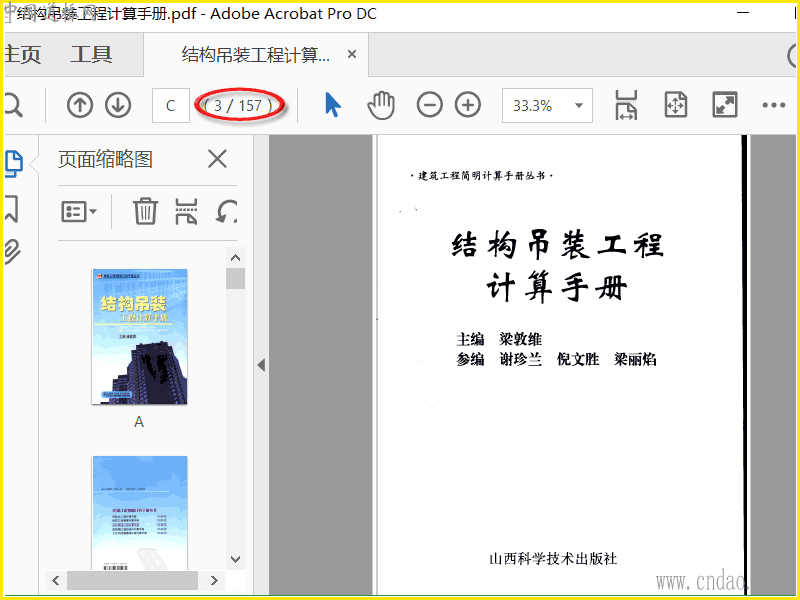This screenshot has height=600, width=800.
Task: Open page thumbnails sidebar icon
Action: 13,163
